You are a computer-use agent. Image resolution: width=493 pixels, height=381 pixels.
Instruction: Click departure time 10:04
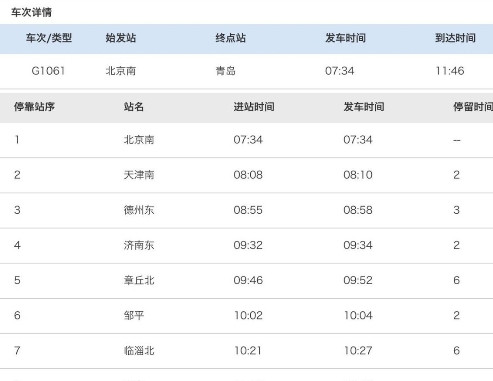(x=358, y=315)
